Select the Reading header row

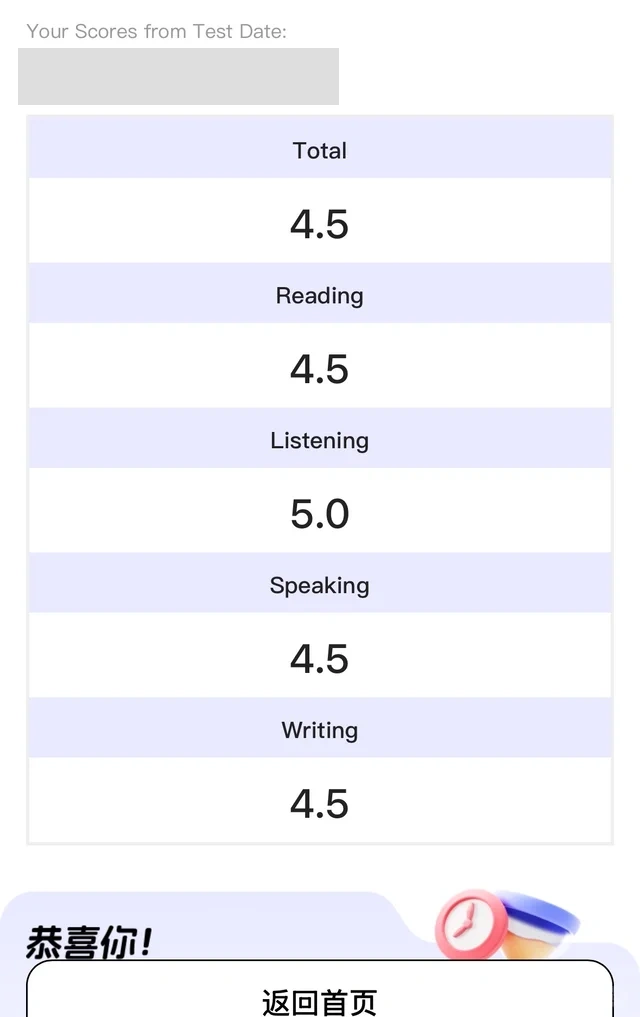pyautogui.click(x=320, y=293)
